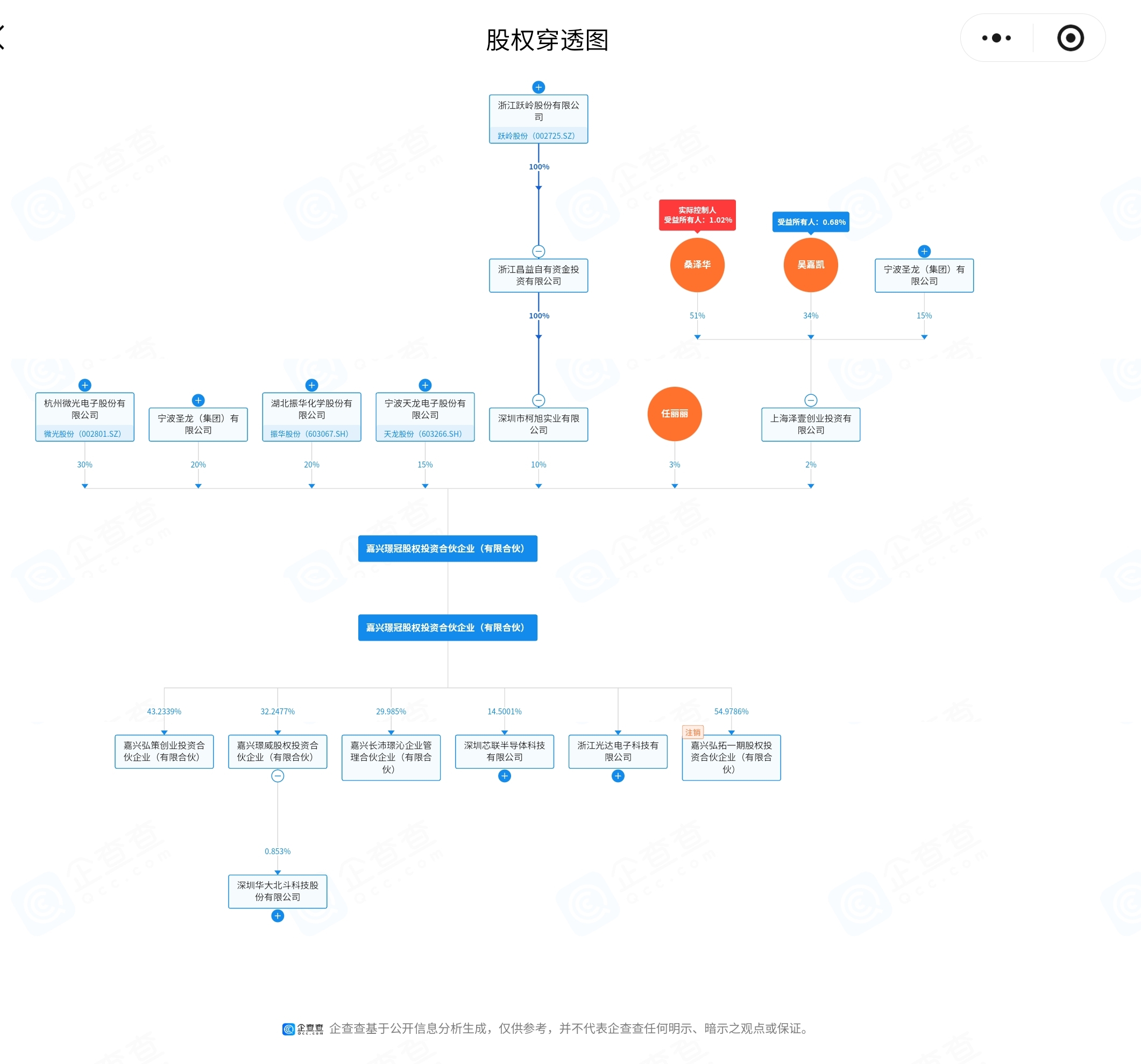The width and height of the screenshot is (1141, 1064).
Task: Open 天龙股份 (603266.SH) stock link
Action: 422,434
